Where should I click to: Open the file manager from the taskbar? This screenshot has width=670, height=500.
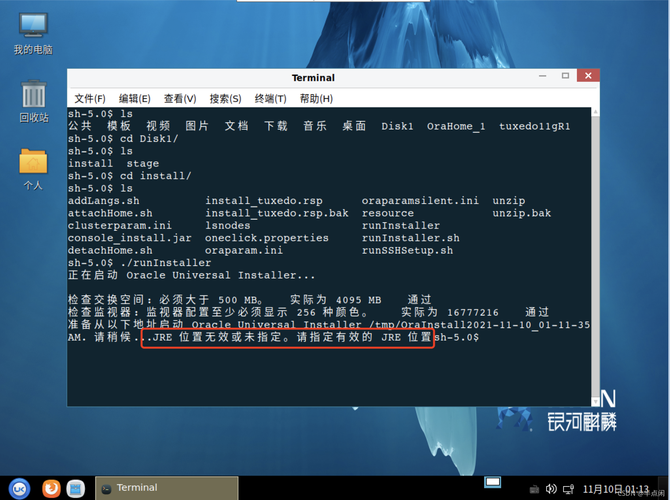click(76, 488)
